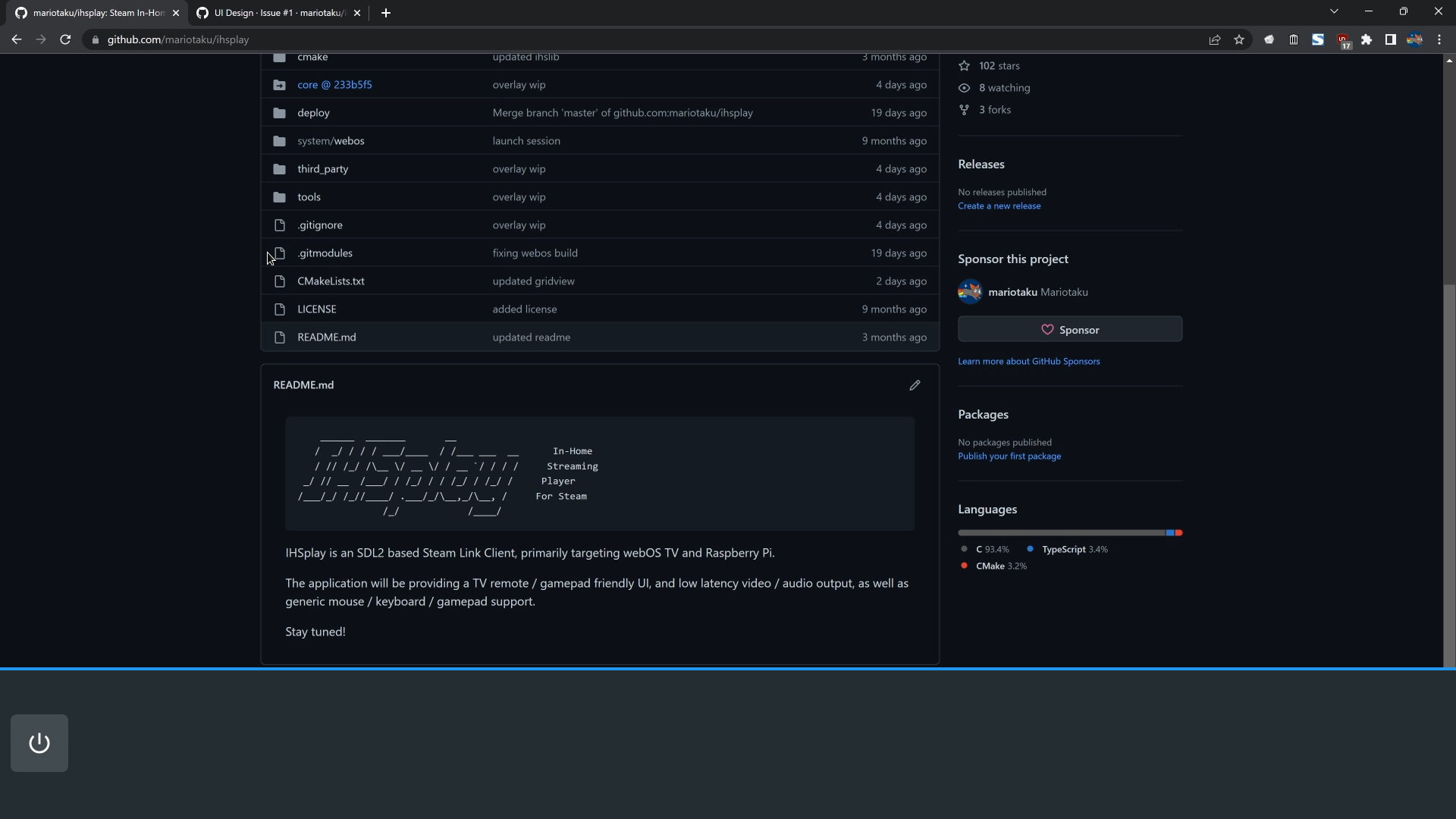The height and width of the screenshot is (819, 1456).
Task: Open 'added license' commit message
Action: (x=525, y=309)
